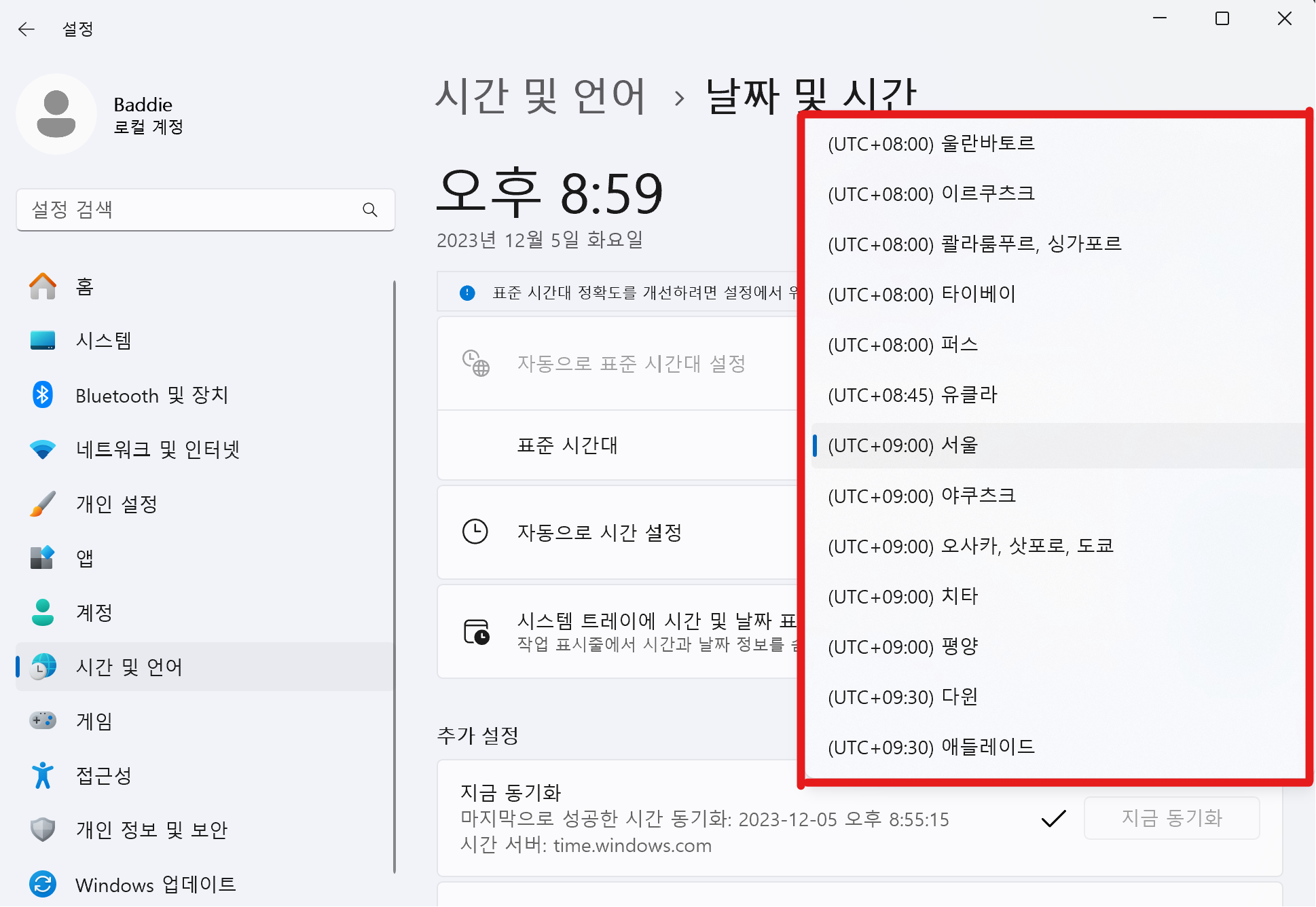Click the 시간 및 언어 breadcrumb link
The height and width of the screenshot is (907, 1316).
pyautogui.click(x=540, y=96)
